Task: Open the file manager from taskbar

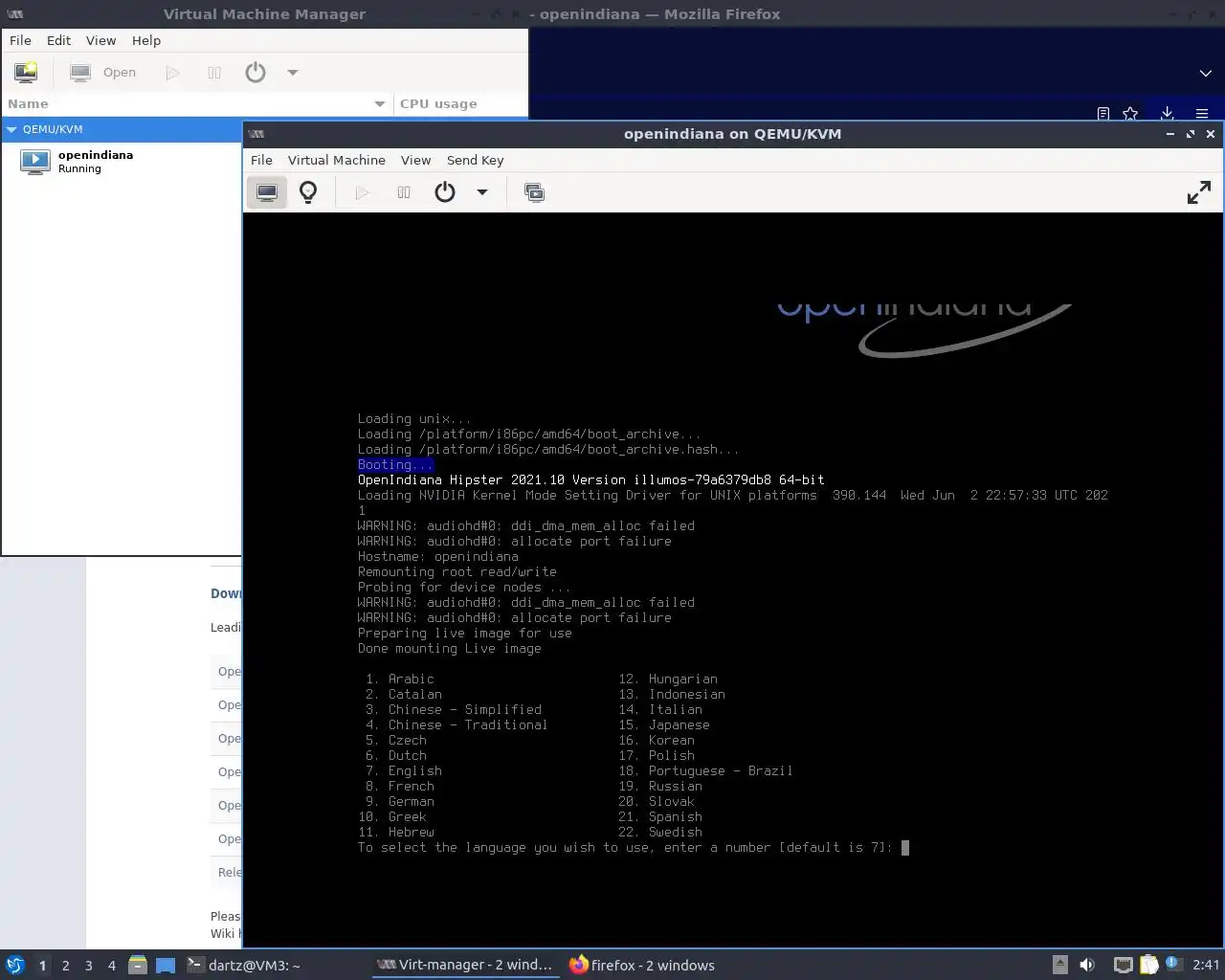Action: pyautogui.click(x=137, y=965)
